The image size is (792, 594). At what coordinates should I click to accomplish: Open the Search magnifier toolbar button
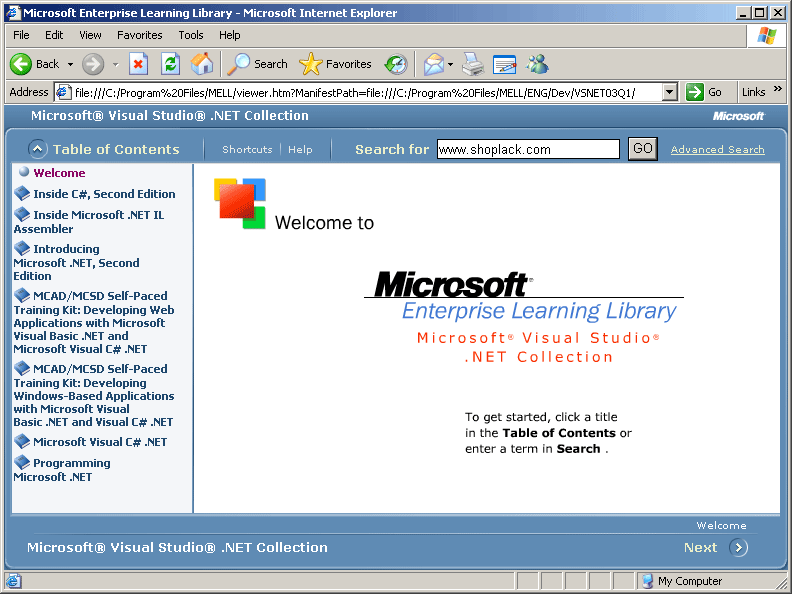(x=258, y=64)
